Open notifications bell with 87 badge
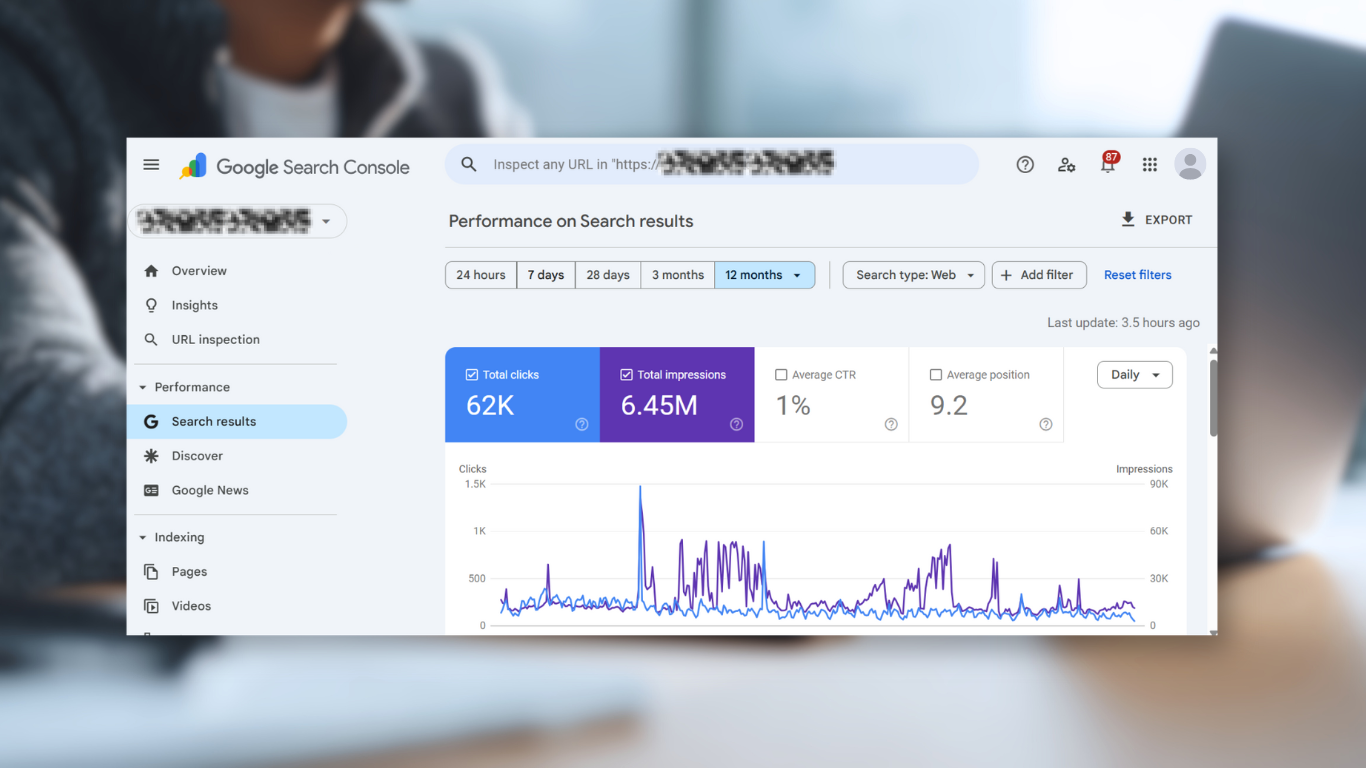 [1108, 165]
